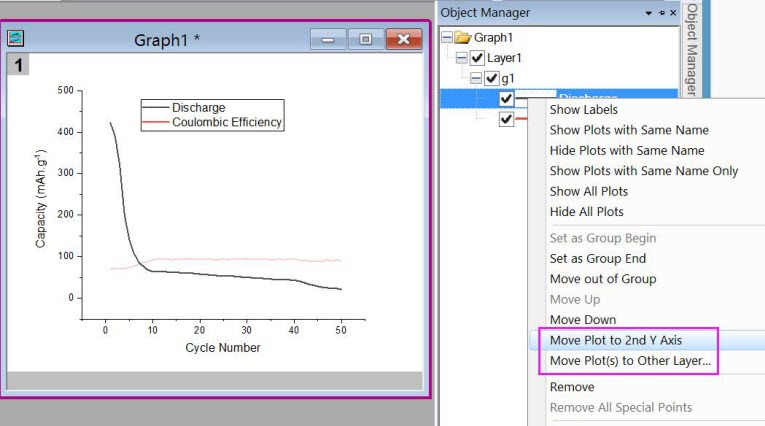
Task: Select Move Plot to 2nd Y Axis
Action: (x=615, y=340)
